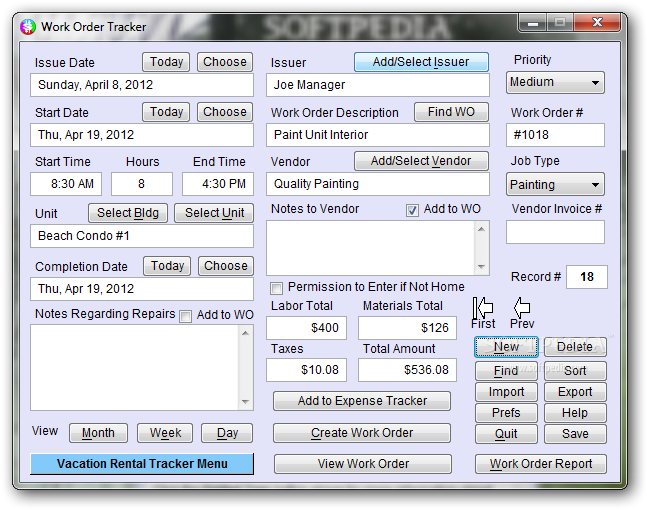Click the Issue Date field

click(142, 85)
